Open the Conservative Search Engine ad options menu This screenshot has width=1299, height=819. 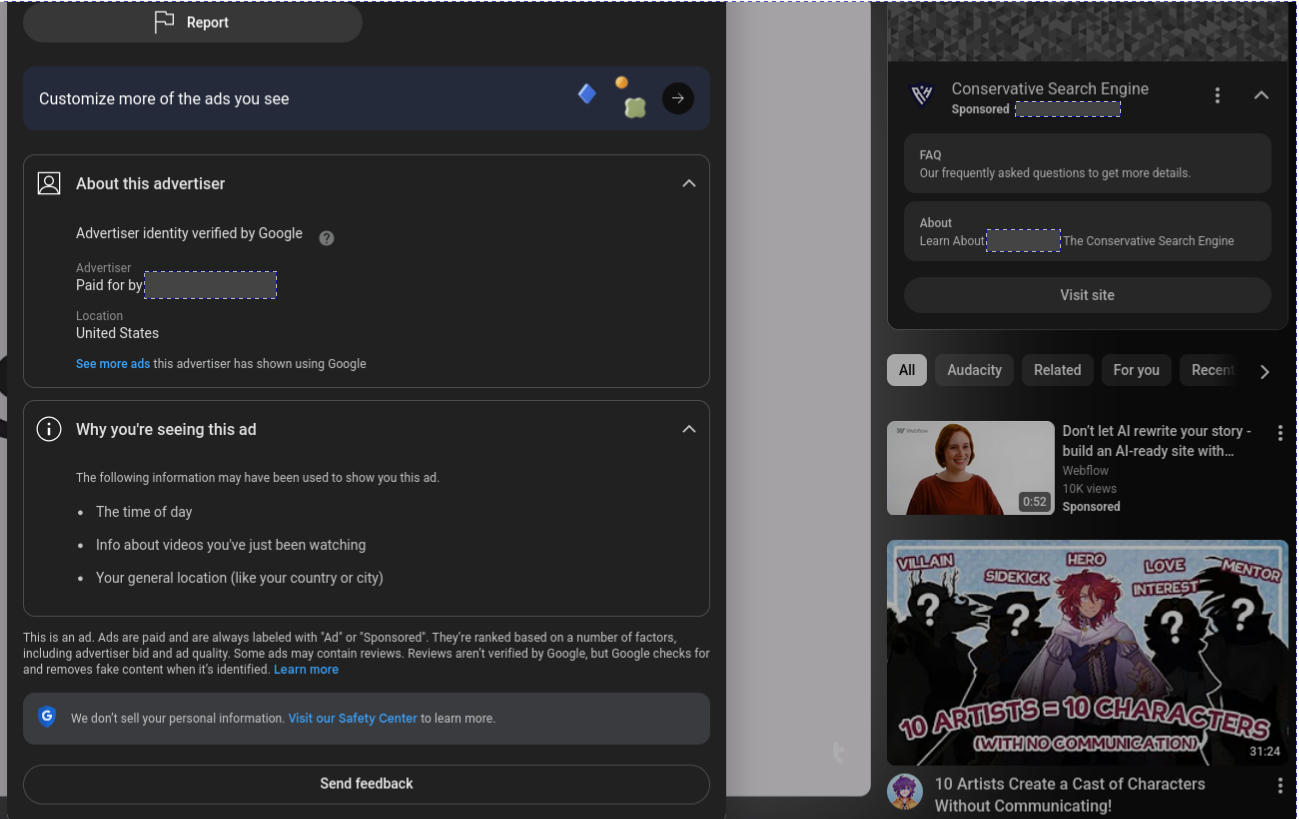point(1217,95)
